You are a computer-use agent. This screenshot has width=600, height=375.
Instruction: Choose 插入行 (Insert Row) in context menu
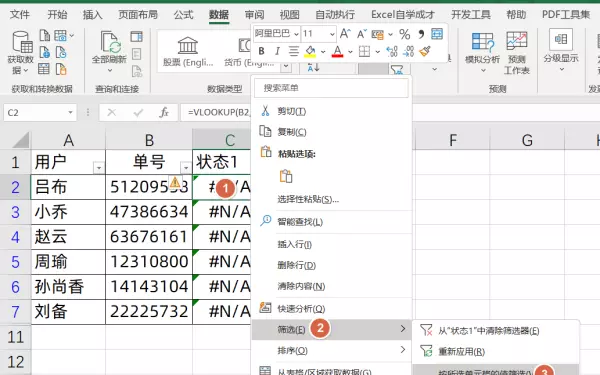pos(331,244)
